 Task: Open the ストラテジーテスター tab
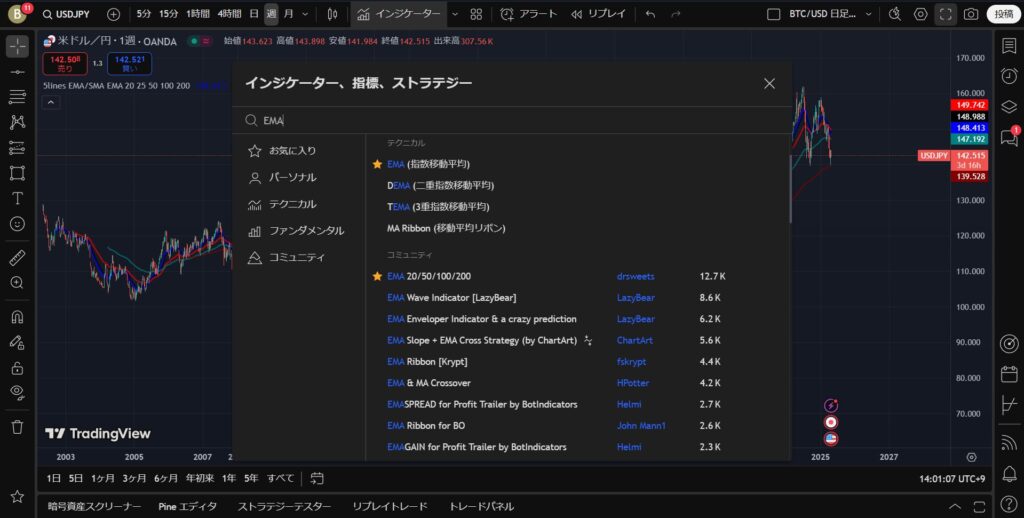284,507
